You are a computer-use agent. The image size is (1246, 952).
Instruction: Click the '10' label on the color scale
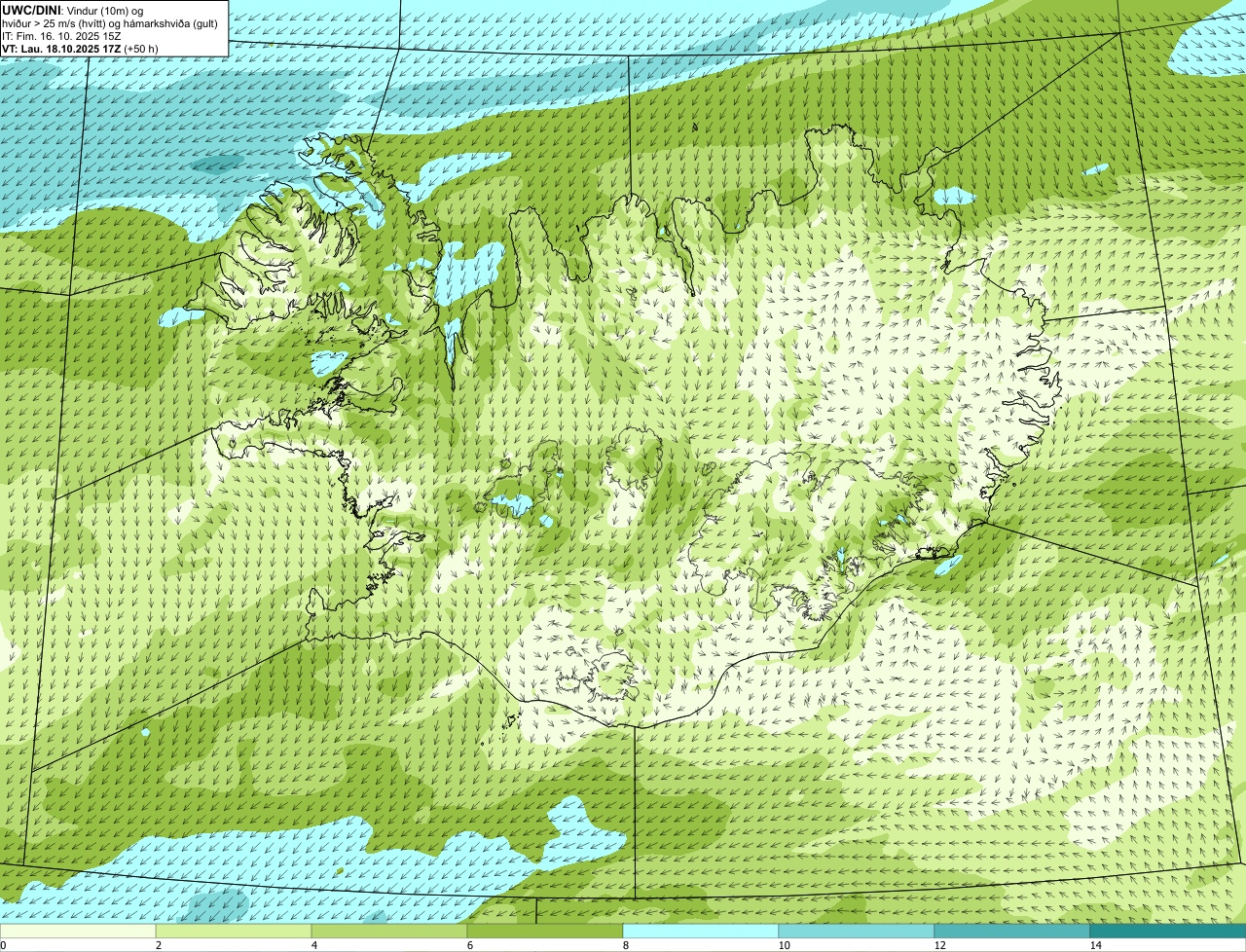(x=784, y=945)
